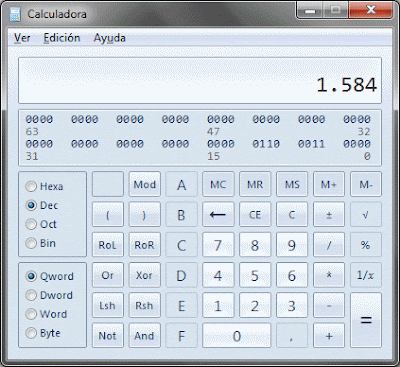Click the open parenthesis key
The height and width of the screenshot is (367, 400).
108,214
